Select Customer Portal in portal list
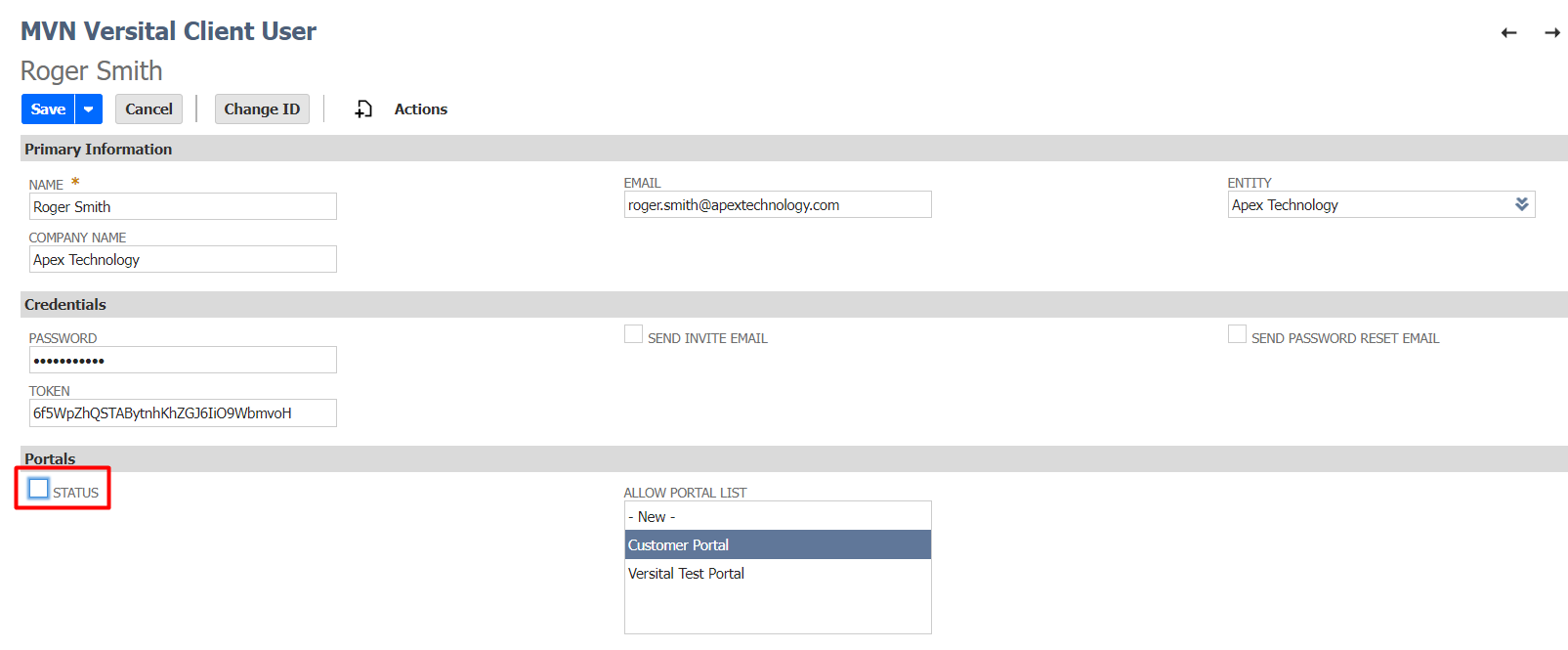This screenshot has width=1568, height=650. click(777, 544)
